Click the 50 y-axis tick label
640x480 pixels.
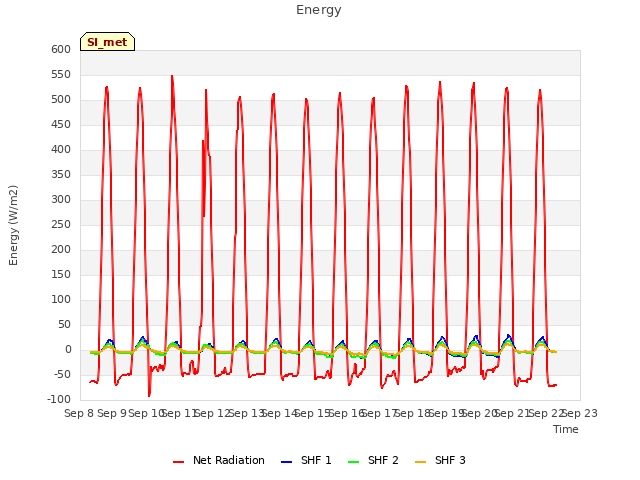(64, 325)
